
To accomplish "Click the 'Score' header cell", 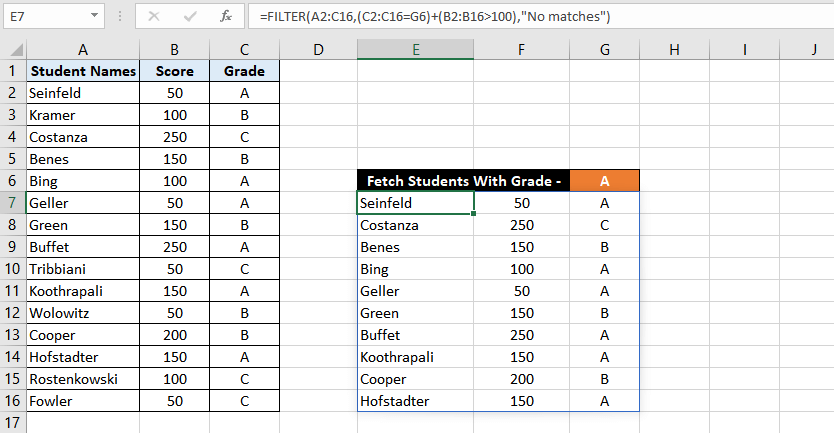I will [174, 71].
